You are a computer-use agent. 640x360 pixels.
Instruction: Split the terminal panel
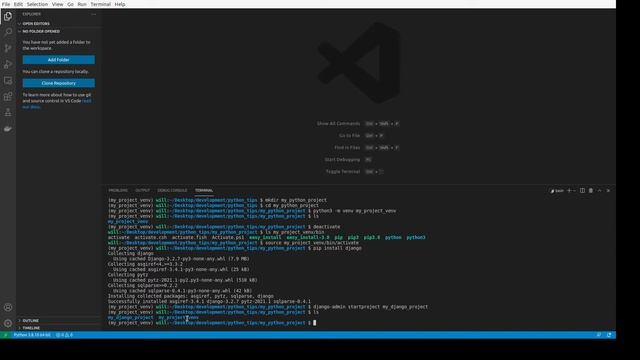(582, 191)
